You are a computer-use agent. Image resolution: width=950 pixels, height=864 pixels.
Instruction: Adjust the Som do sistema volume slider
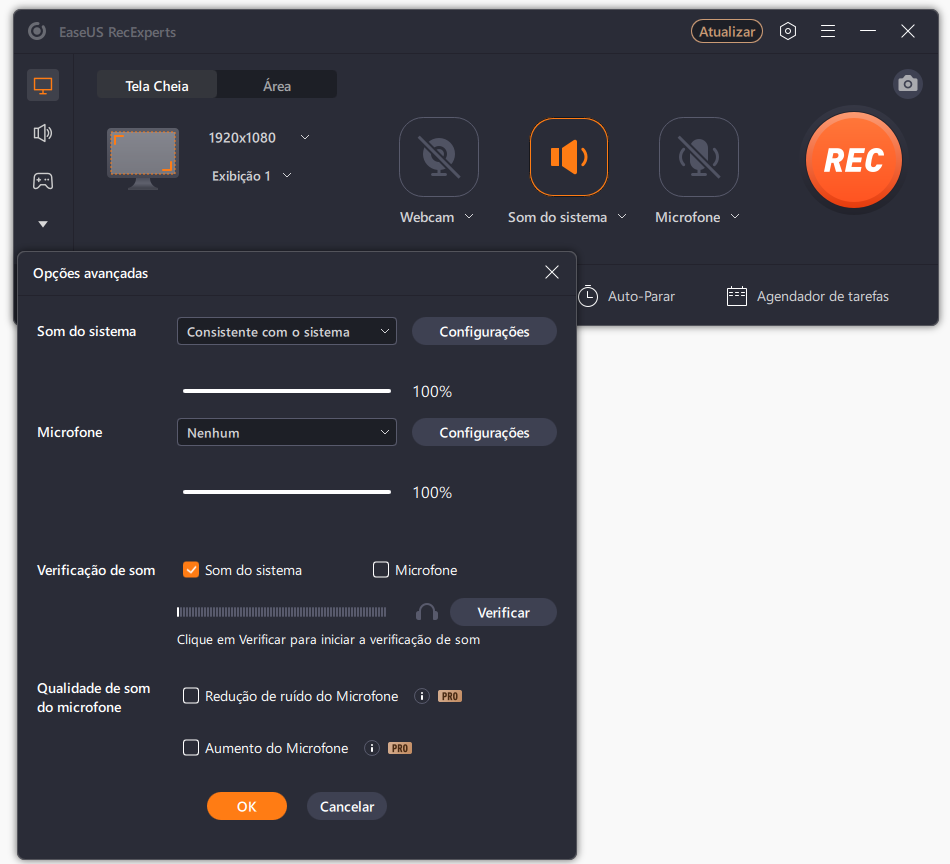click(287, 391)
